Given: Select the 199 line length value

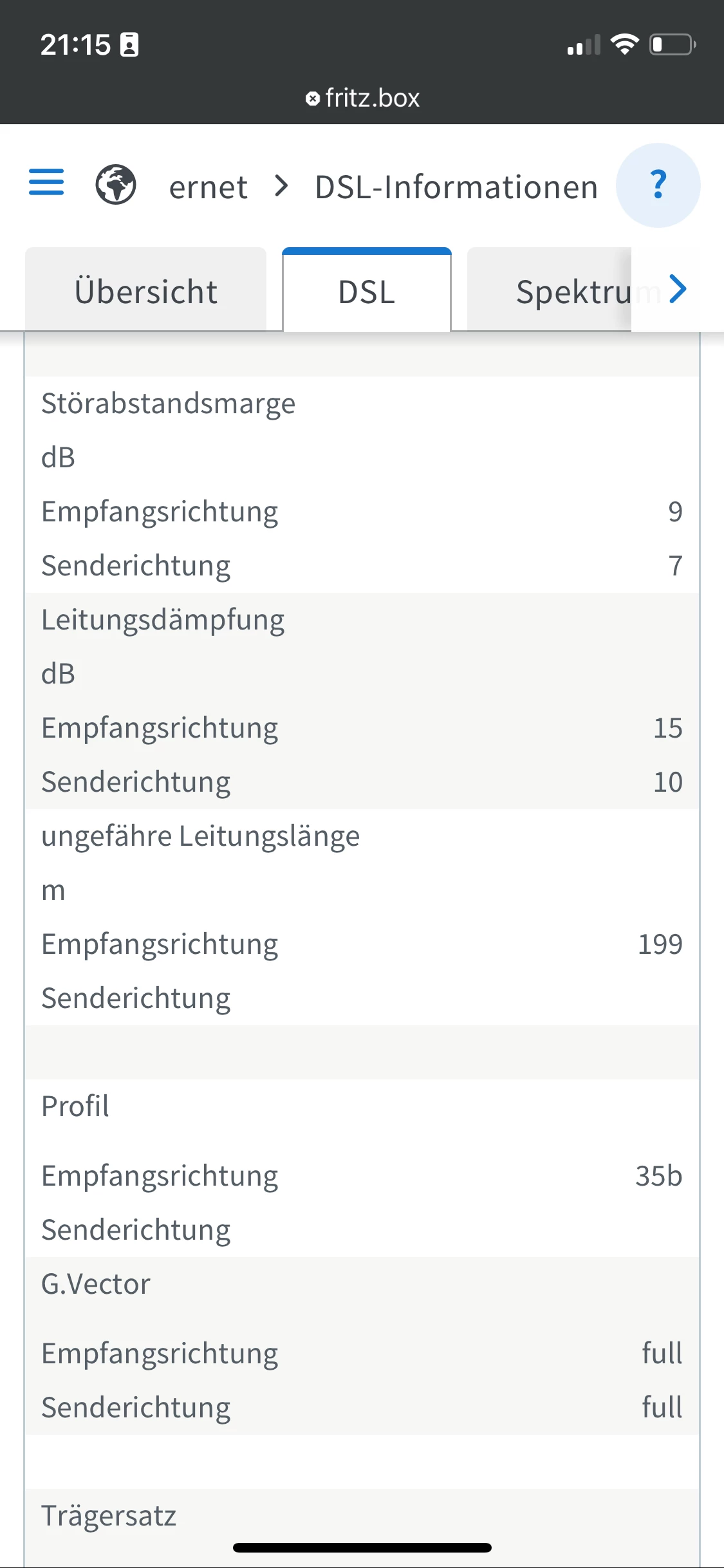Looking at the screenshot, I should coord(660,944).
